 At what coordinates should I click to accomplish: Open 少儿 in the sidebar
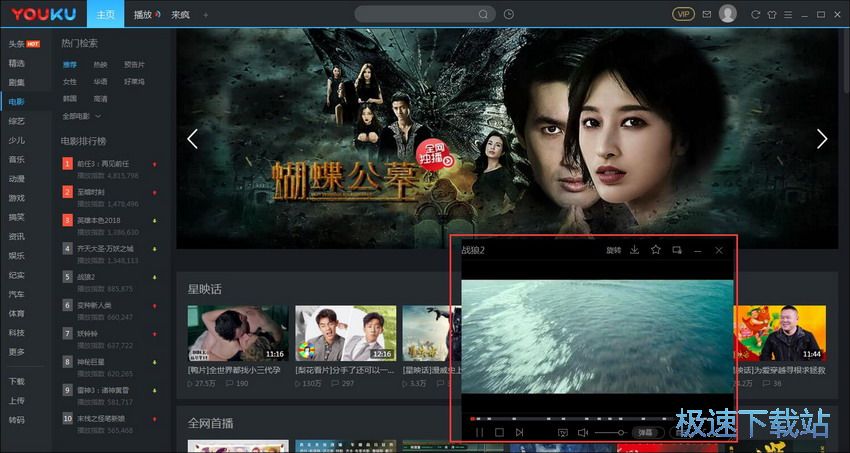tap(17, 140)
